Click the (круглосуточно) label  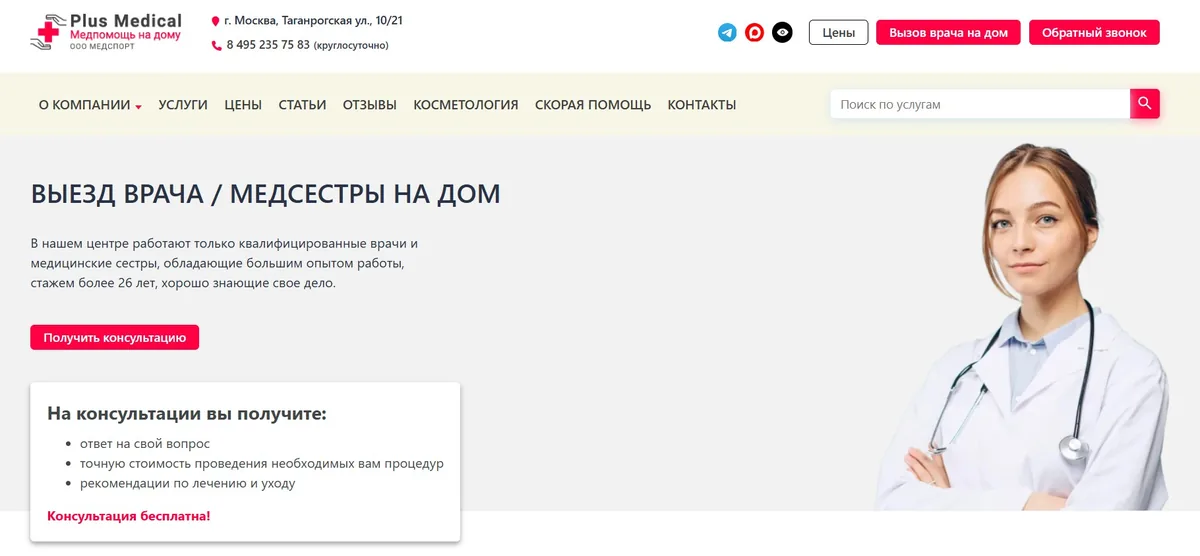pos(351,45)
